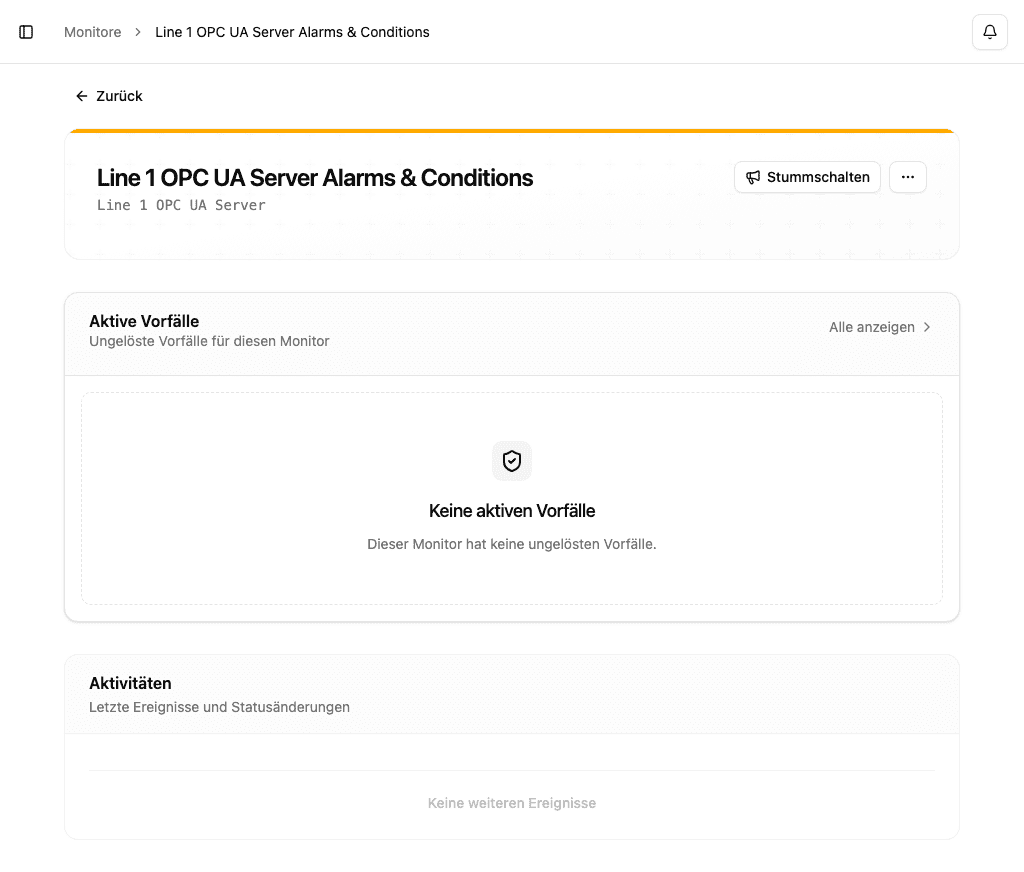Image resolution: width=1024 pixels, height=872 pixels.
Task: Click 'Keine aktiven Vorfälle' text
Action: coord(512,511)
